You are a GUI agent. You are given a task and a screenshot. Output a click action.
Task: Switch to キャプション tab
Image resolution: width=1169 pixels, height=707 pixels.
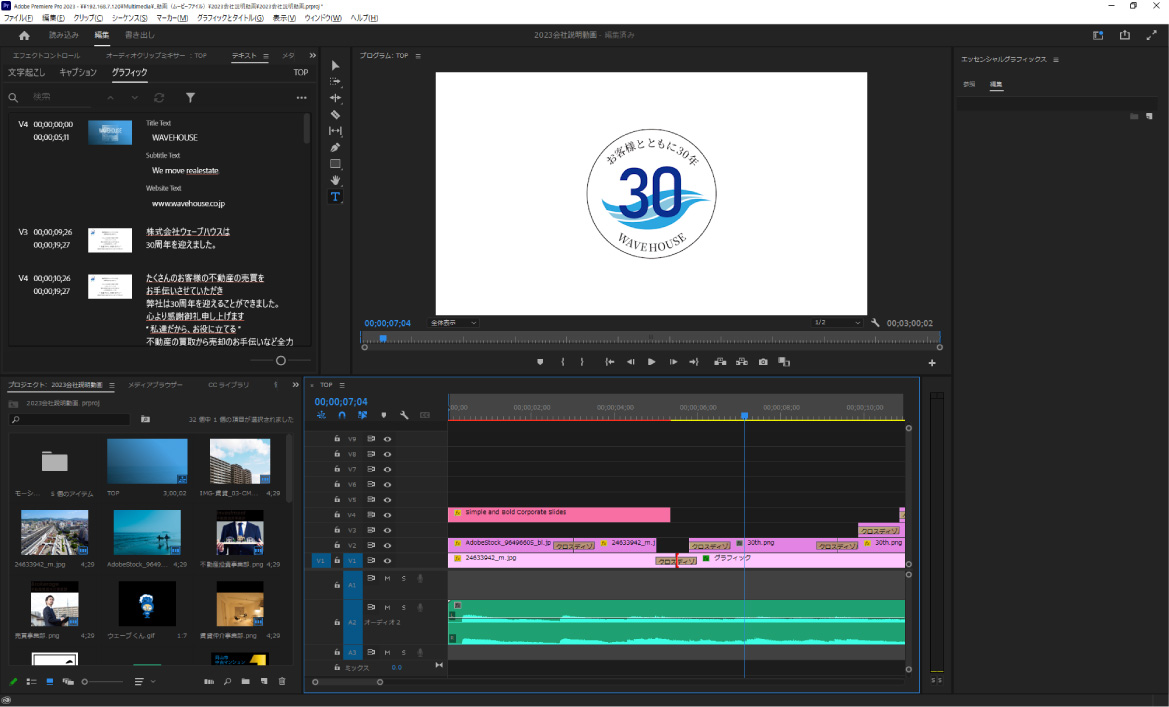pos(78,72)
